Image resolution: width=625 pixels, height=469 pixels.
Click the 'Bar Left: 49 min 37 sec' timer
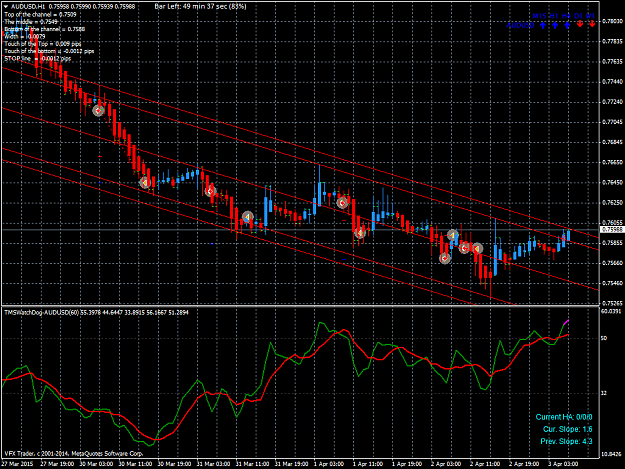[200, 7]
